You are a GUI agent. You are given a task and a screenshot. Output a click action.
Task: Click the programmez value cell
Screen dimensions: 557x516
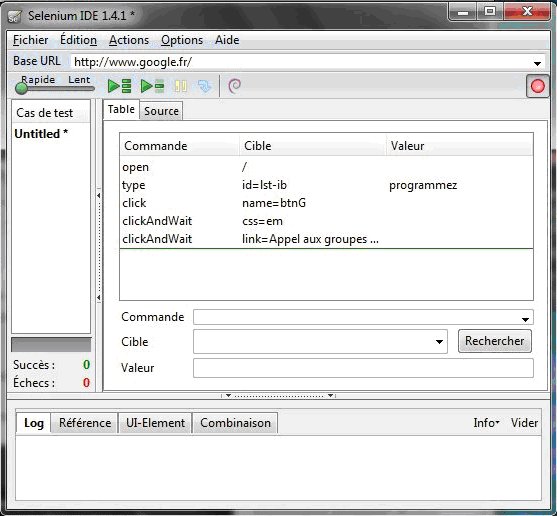423,185
